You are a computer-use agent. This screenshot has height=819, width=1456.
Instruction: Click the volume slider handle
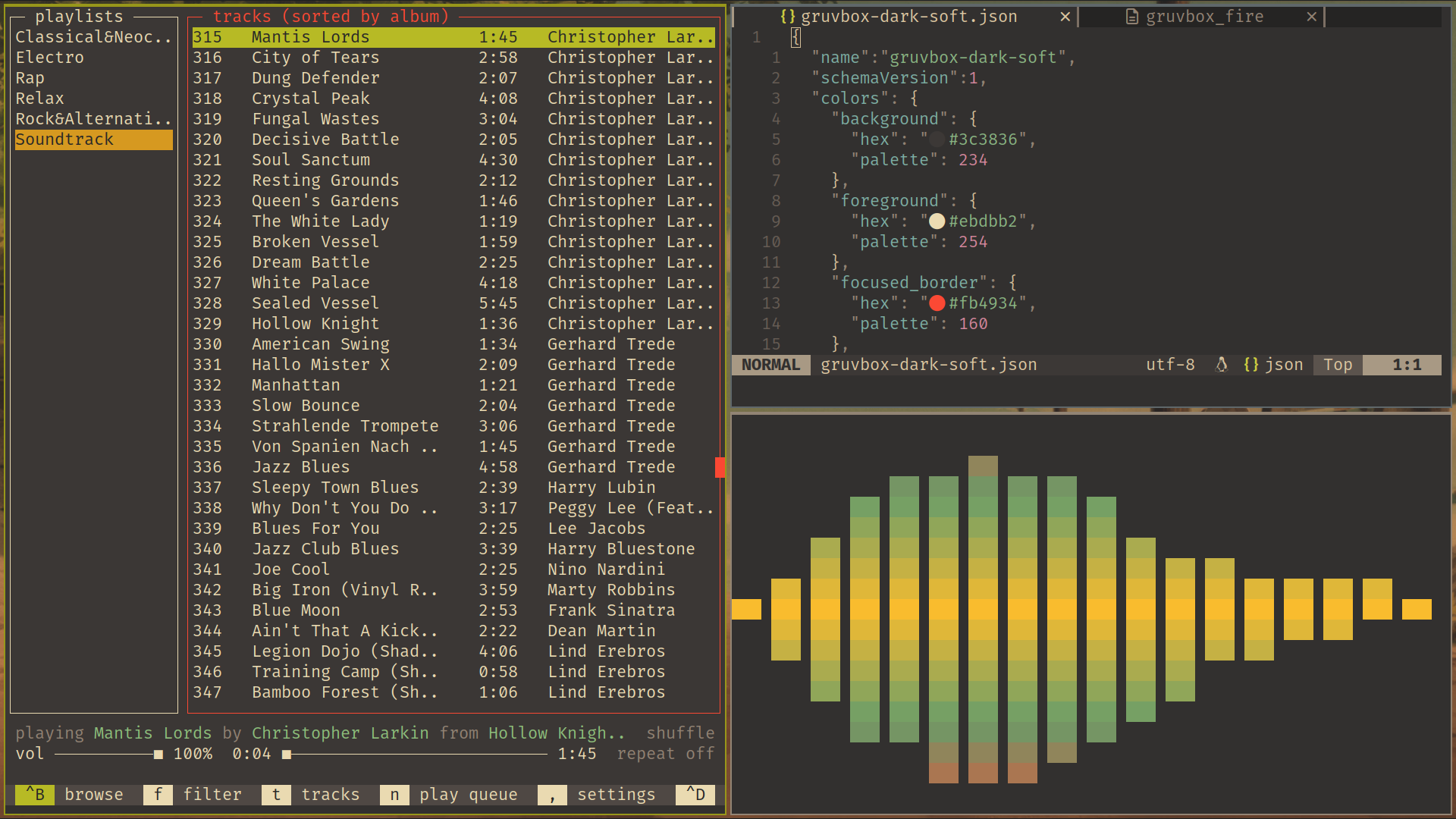coord(157,753)
